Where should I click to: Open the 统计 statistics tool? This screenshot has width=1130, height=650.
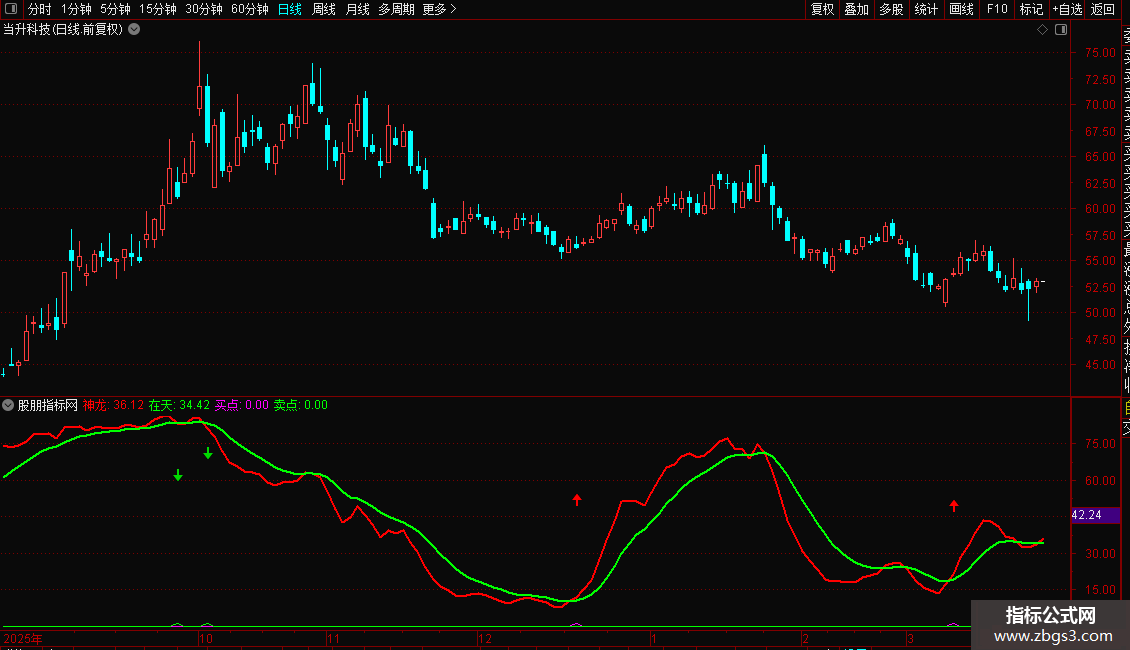pyautogui.click(x=926, y=9)
